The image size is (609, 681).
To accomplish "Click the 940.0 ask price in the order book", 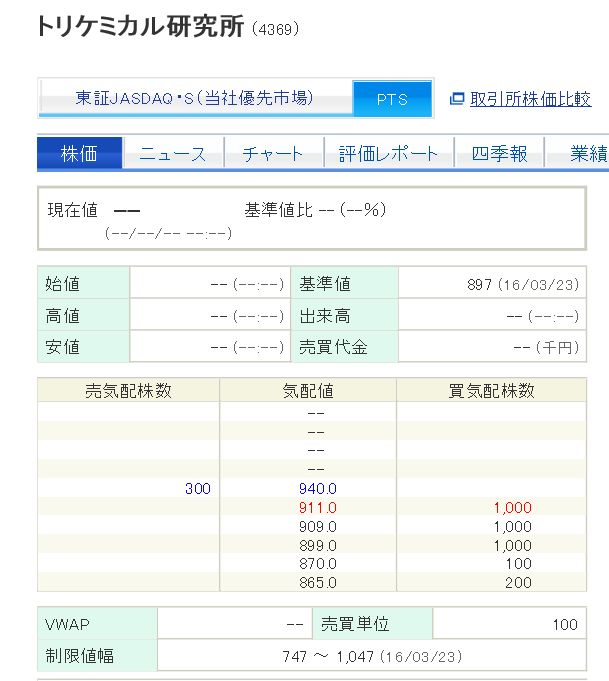I will point(317,489).
